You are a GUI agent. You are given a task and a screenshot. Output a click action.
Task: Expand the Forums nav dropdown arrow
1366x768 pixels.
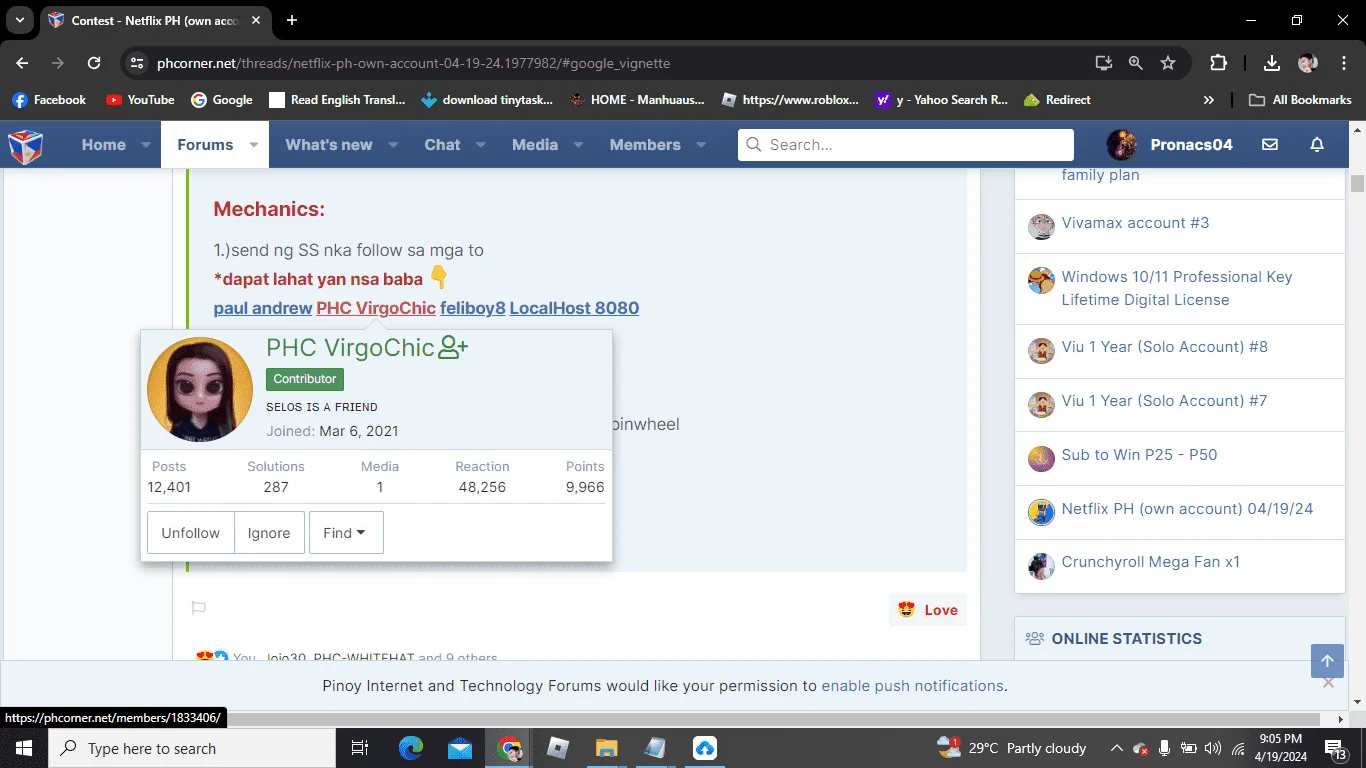pos(254,145)
